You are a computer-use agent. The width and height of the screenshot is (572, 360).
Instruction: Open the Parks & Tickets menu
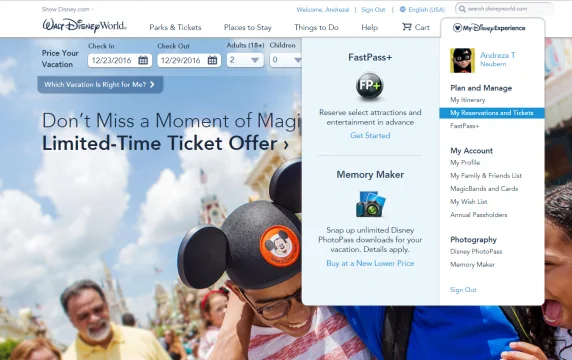pyautogui.click(x=175, y=27)
